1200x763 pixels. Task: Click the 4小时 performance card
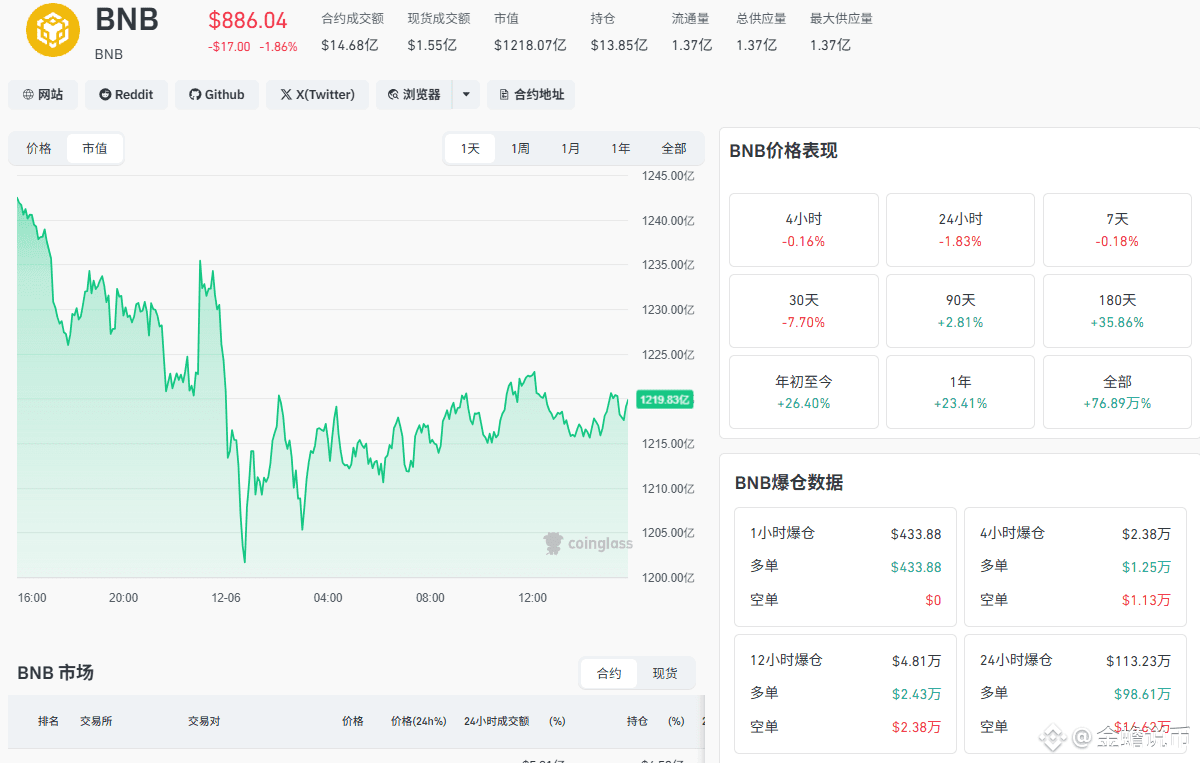[x=804, y=230]
